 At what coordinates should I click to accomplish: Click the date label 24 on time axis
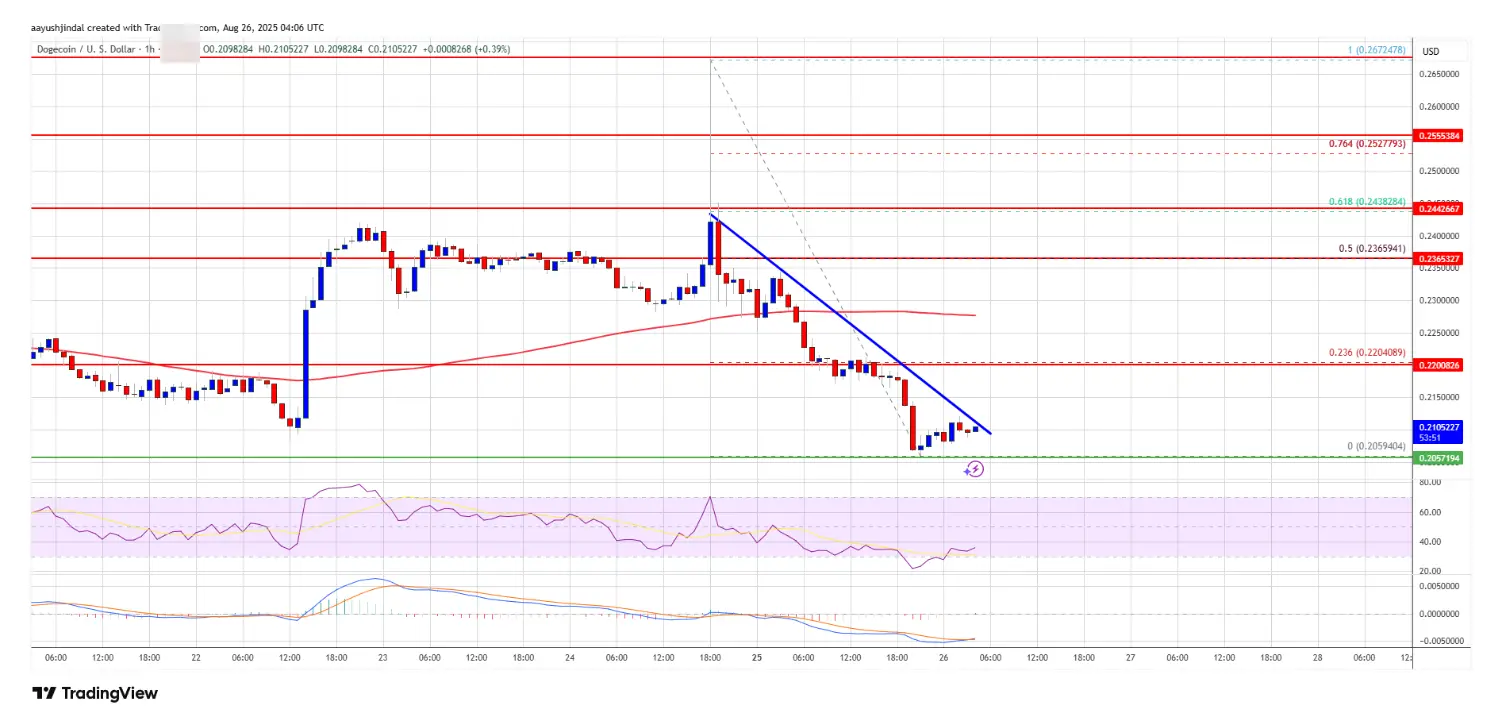[569, 657]
